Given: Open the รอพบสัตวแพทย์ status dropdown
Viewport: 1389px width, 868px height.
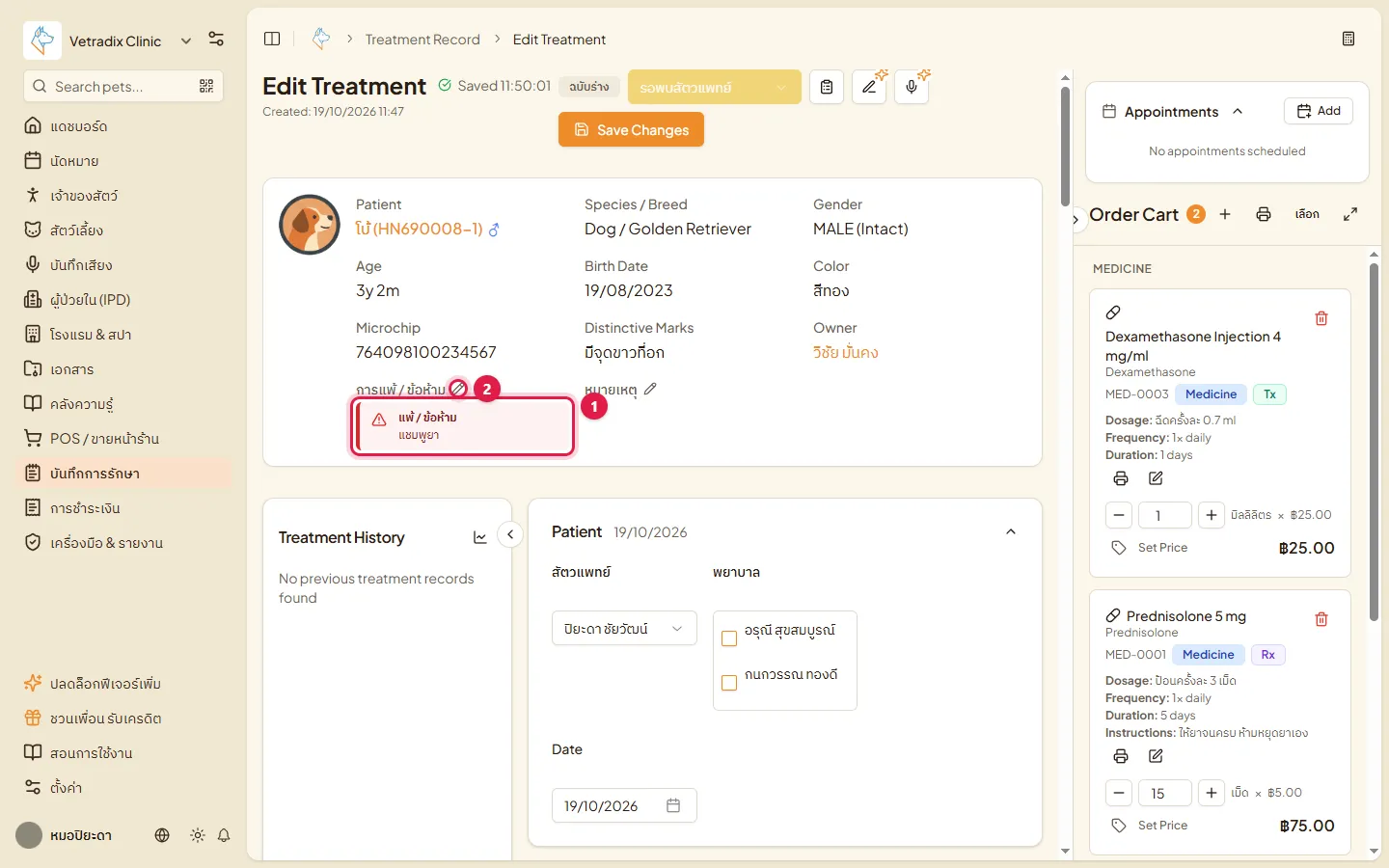Looking at the screenshot, I should tap(715, 87).
